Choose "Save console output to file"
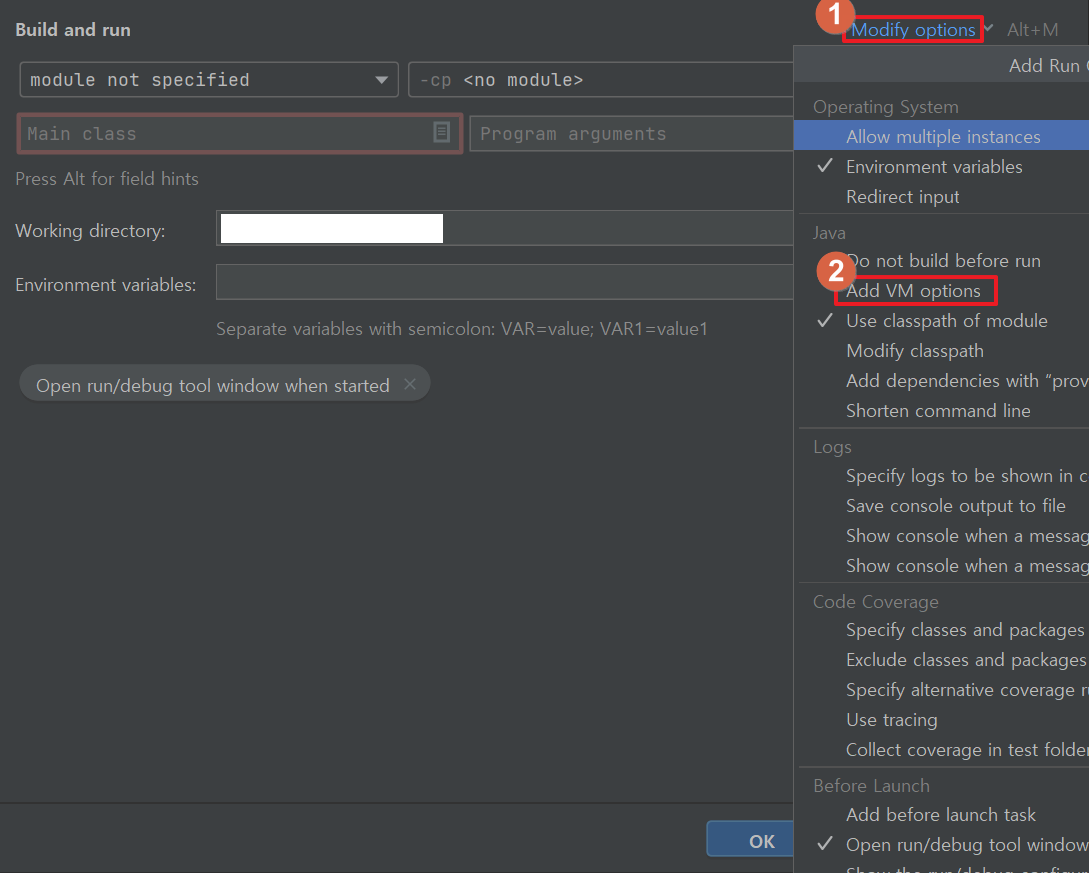 click(955, 505)
